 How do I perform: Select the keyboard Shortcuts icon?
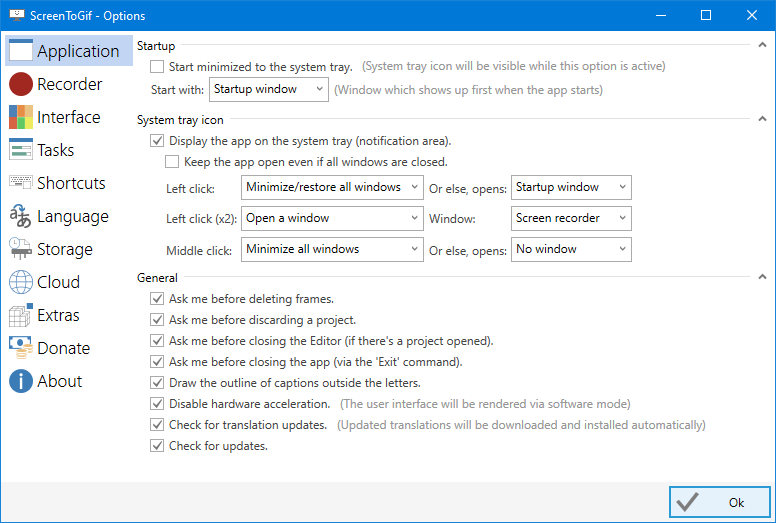[20, 183]
